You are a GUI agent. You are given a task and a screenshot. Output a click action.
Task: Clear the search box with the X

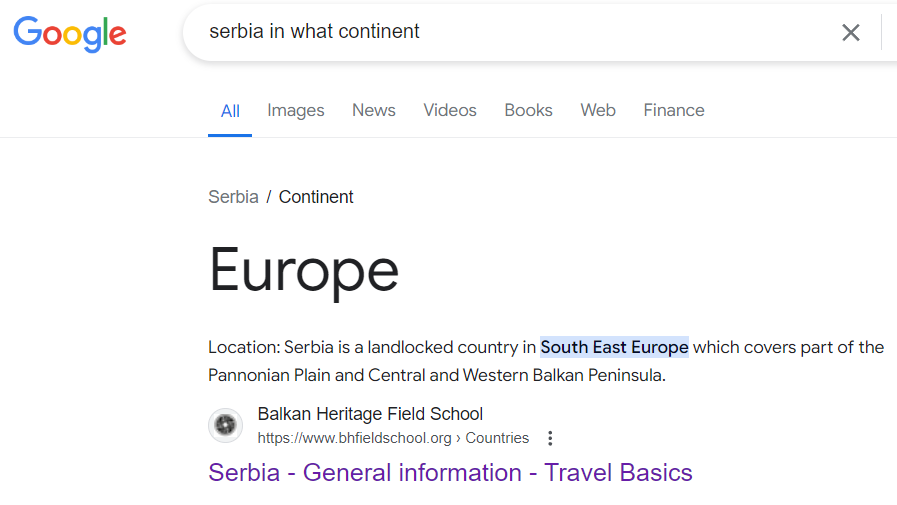[851, 32]
